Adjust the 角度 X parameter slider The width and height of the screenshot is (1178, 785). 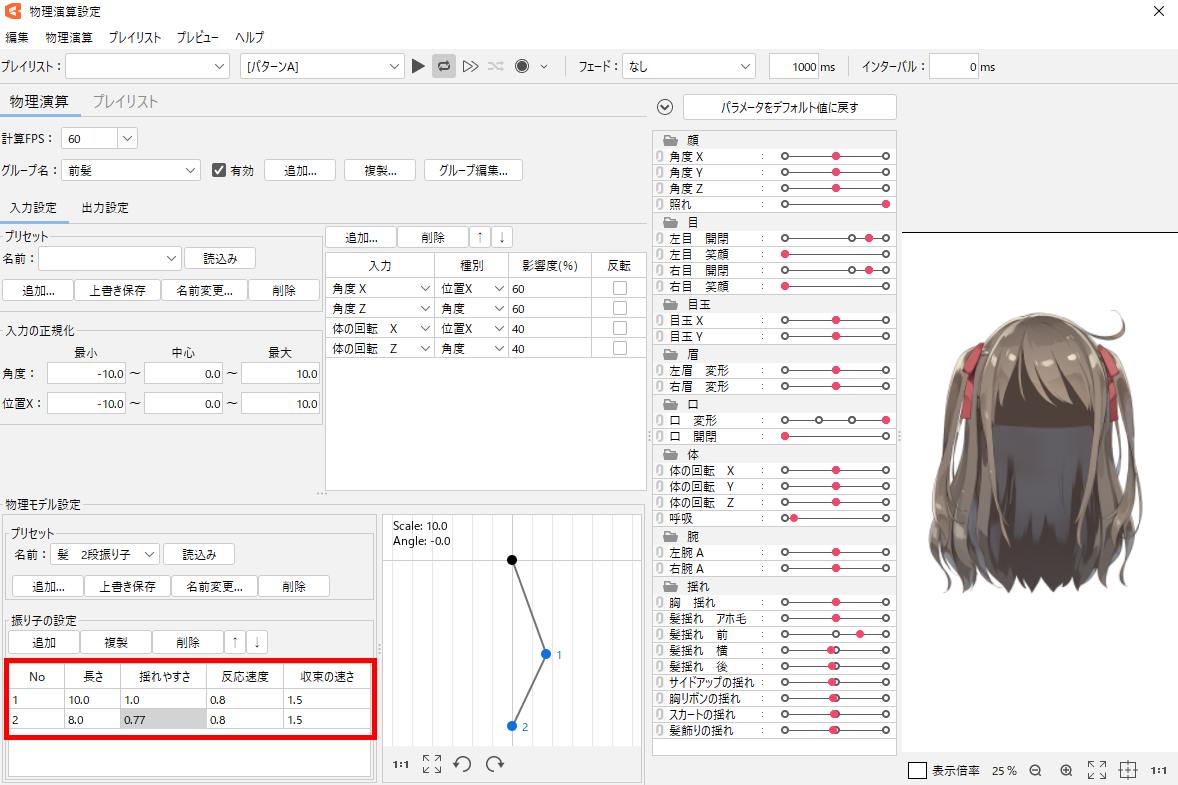835,156
